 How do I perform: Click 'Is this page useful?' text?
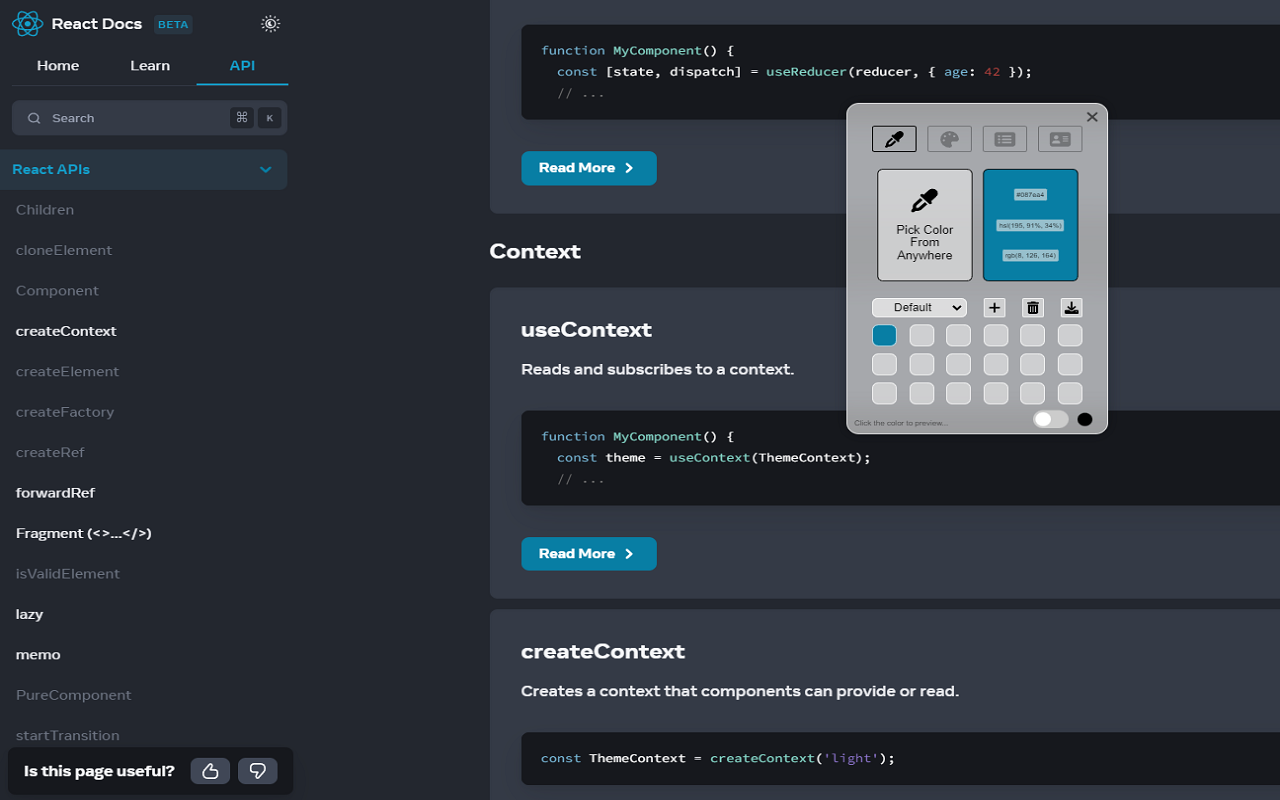[99, 771]
